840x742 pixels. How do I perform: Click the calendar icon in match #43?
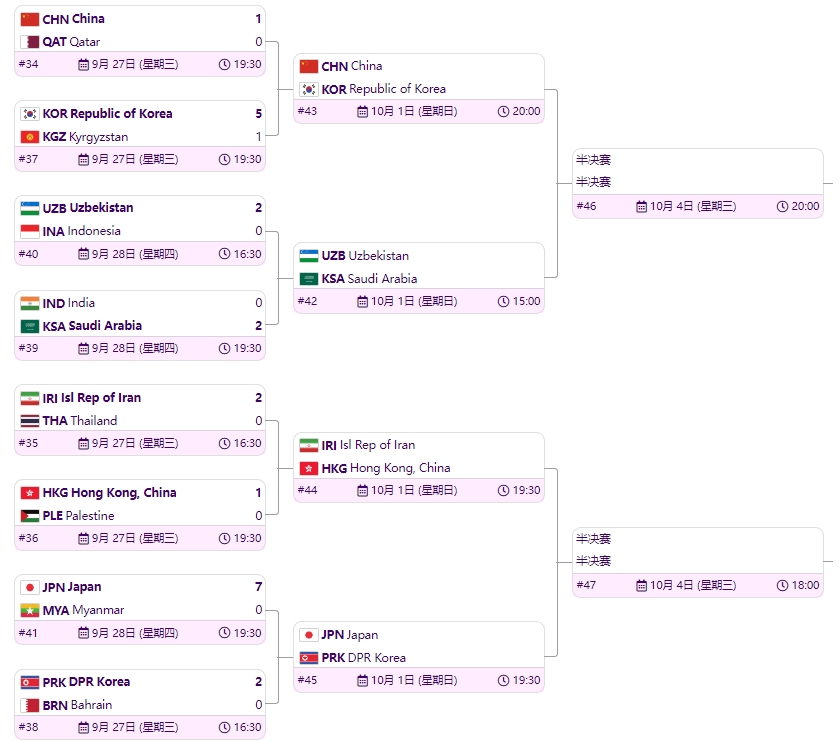(x=363, y=111)
